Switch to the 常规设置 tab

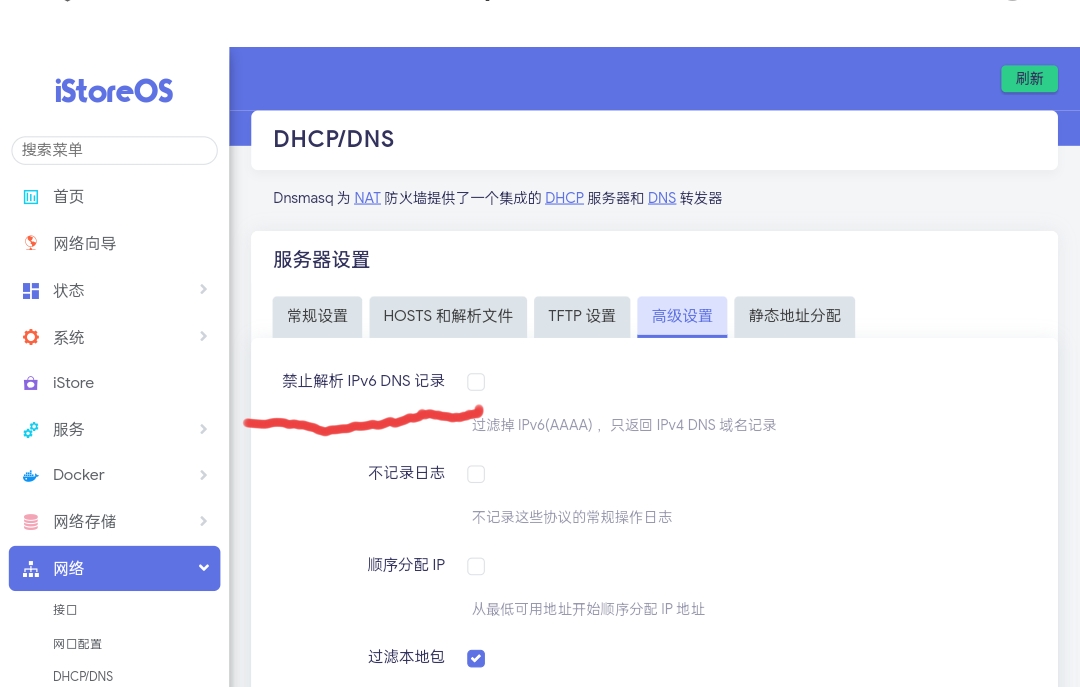point(317,316)
